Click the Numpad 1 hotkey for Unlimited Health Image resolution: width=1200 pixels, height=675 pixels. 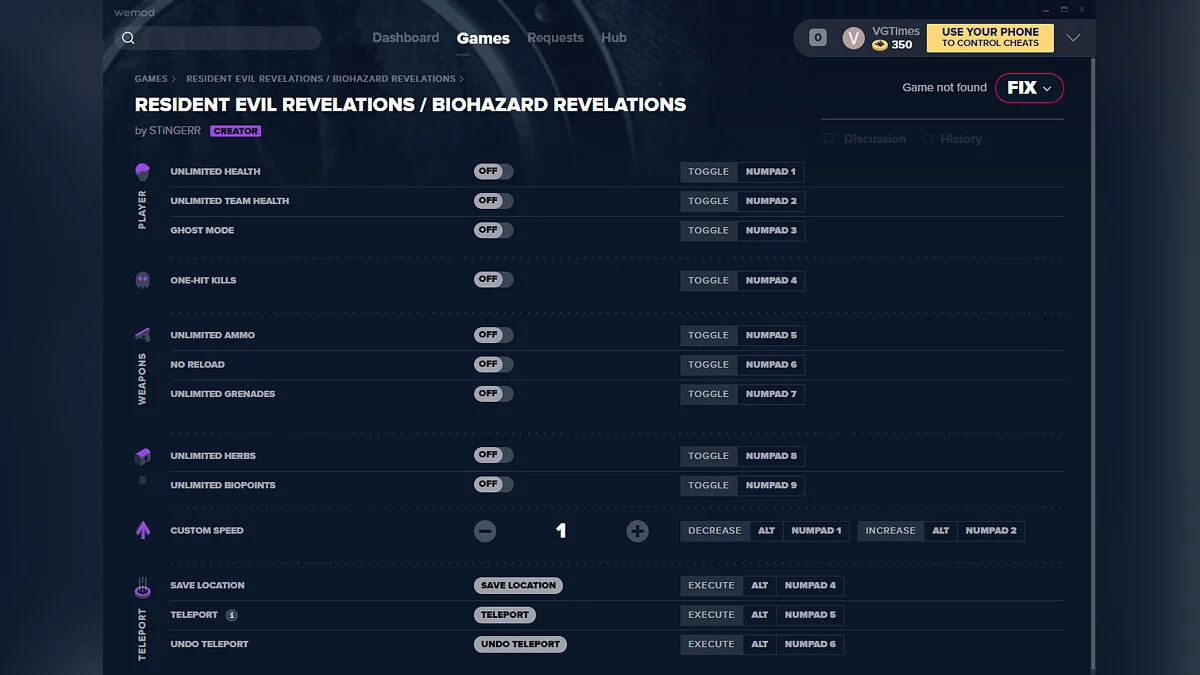pos(770,172)
